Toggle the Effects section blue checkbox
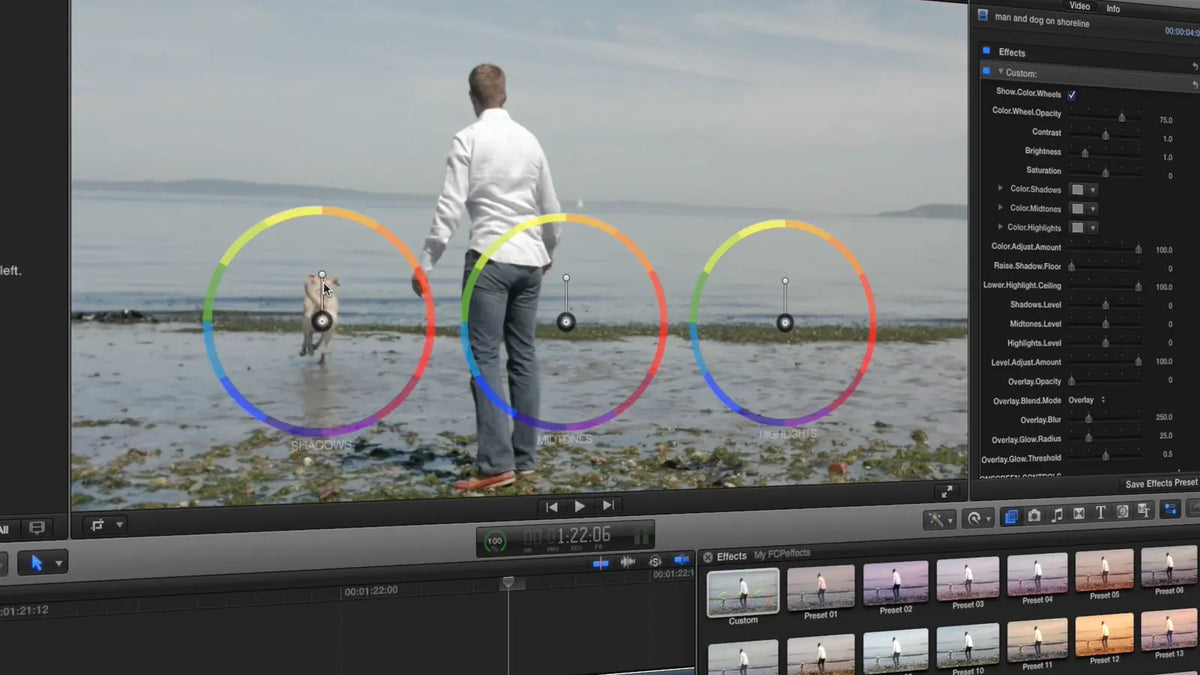Viewport: 1200px width, 675px height. coord(985,51)
